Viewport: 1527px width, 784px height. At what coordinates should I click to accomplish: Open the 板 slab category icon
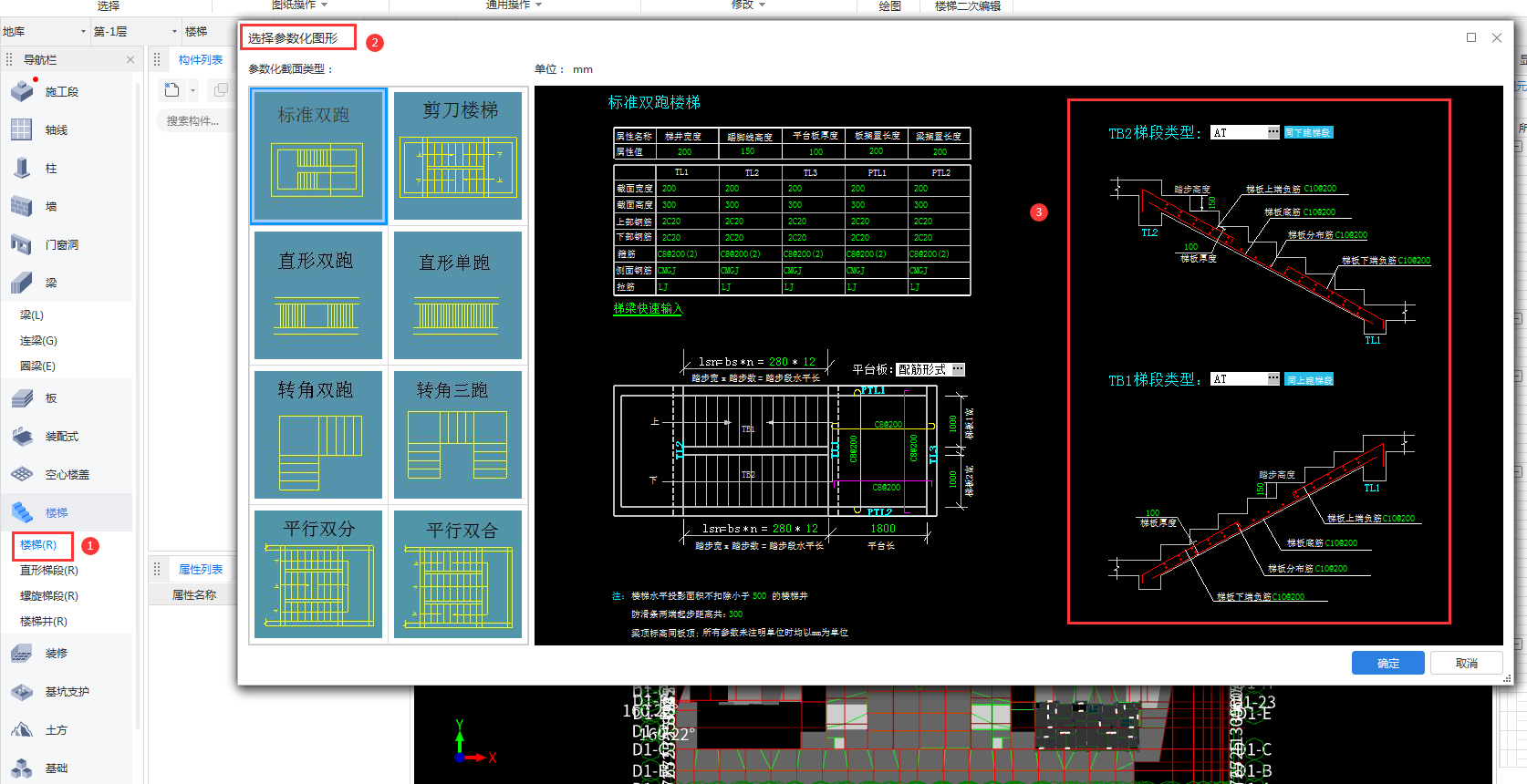22,397
